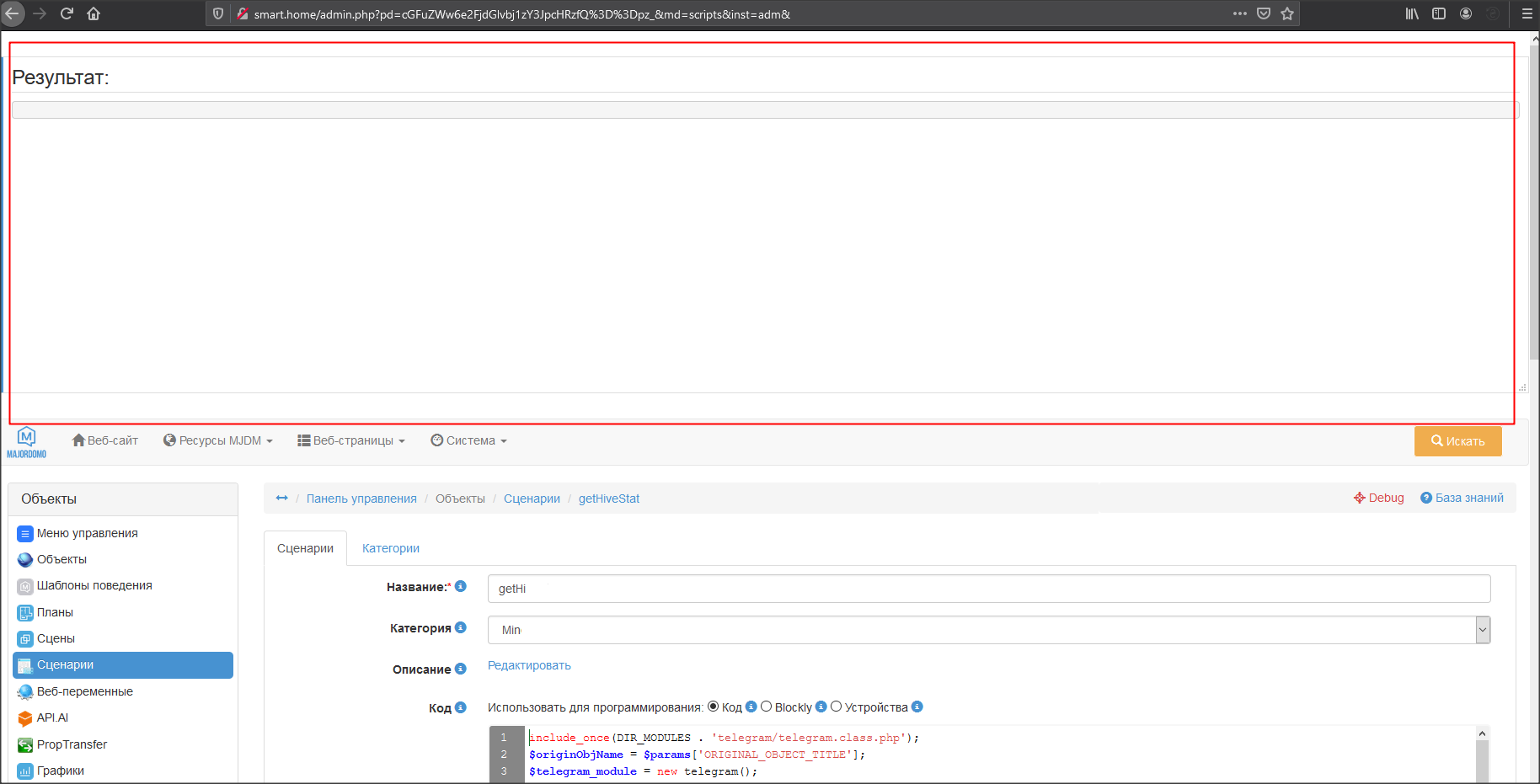1540x784 pixels.
Task: Click the info icon after Blockly option
Action: pos(821,707)
